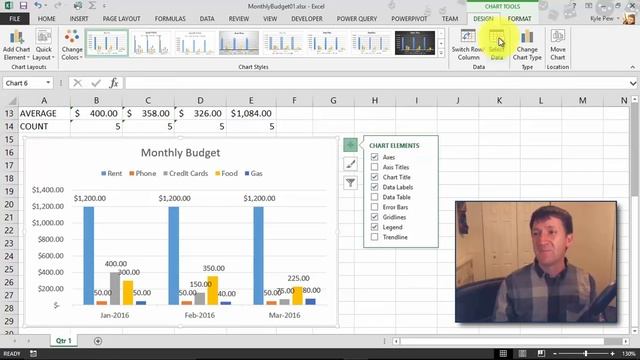Screen dimensions: 640x360
Task: Click the Insert Function fx icon
Action: 114,83
